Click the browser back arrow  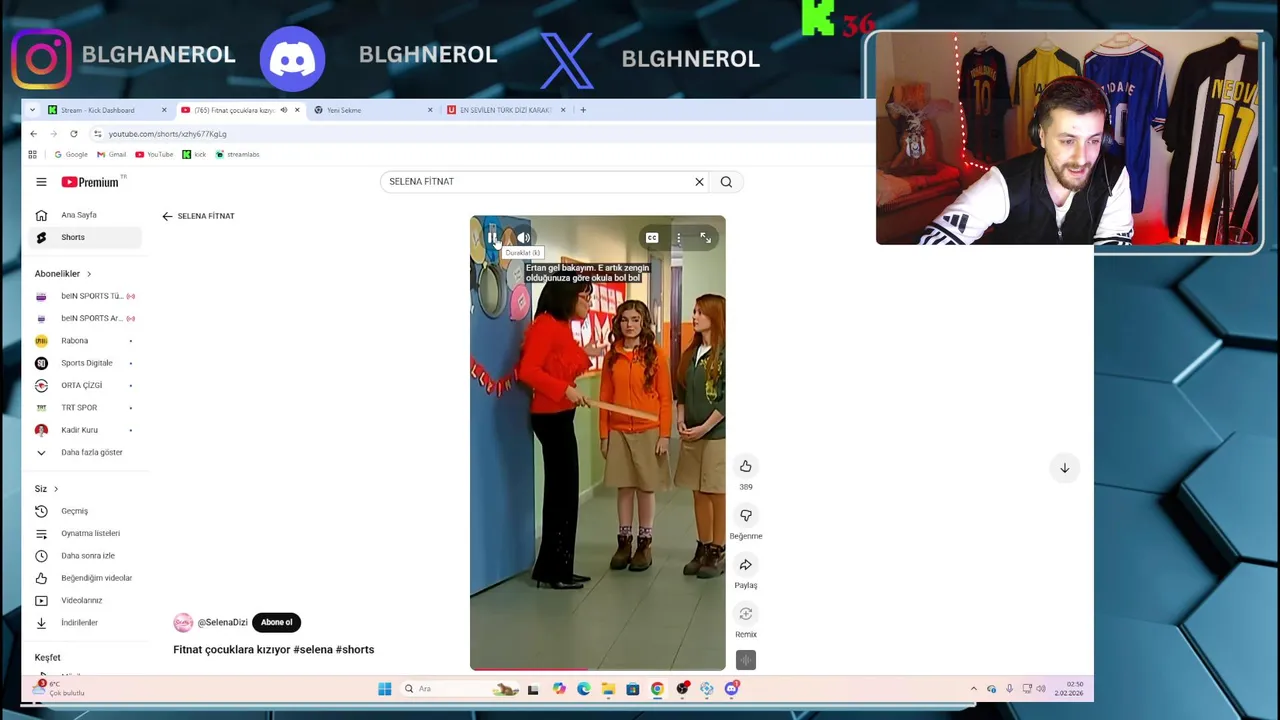(x=33, y=134)
